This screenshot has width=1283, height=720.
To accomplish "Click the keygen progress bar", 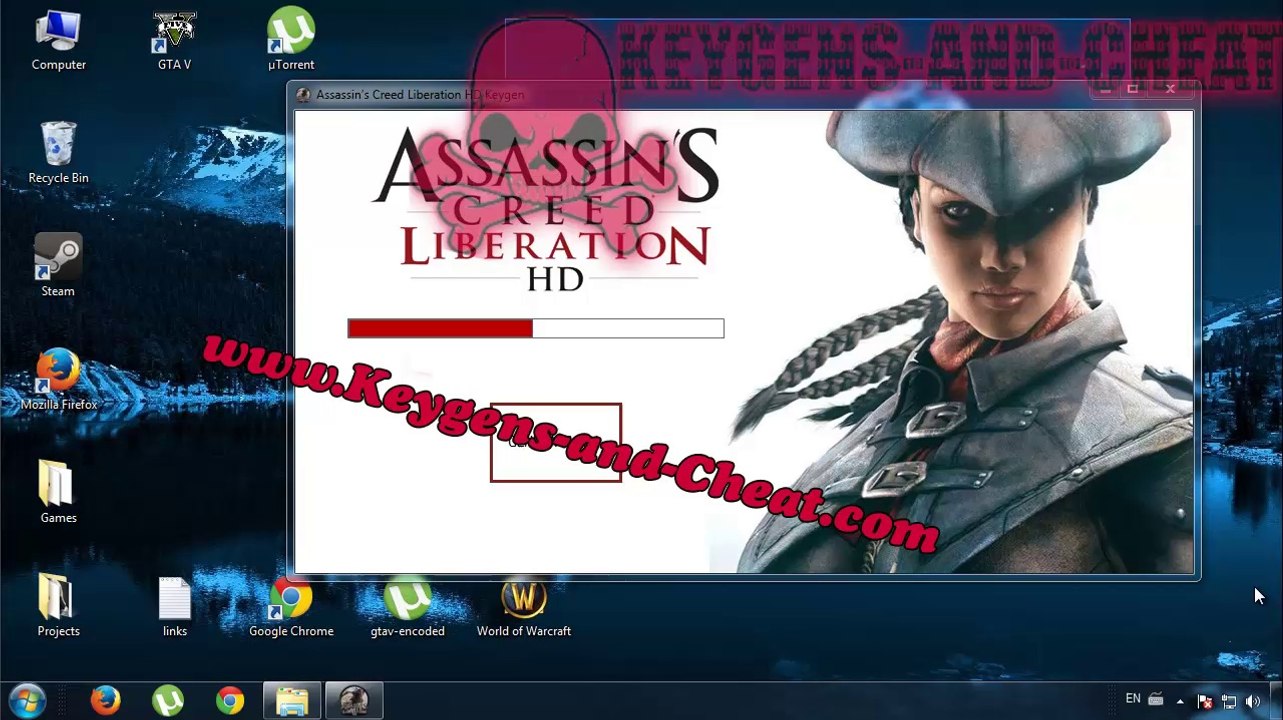I will pyautogui.click(x=536, y=328).
